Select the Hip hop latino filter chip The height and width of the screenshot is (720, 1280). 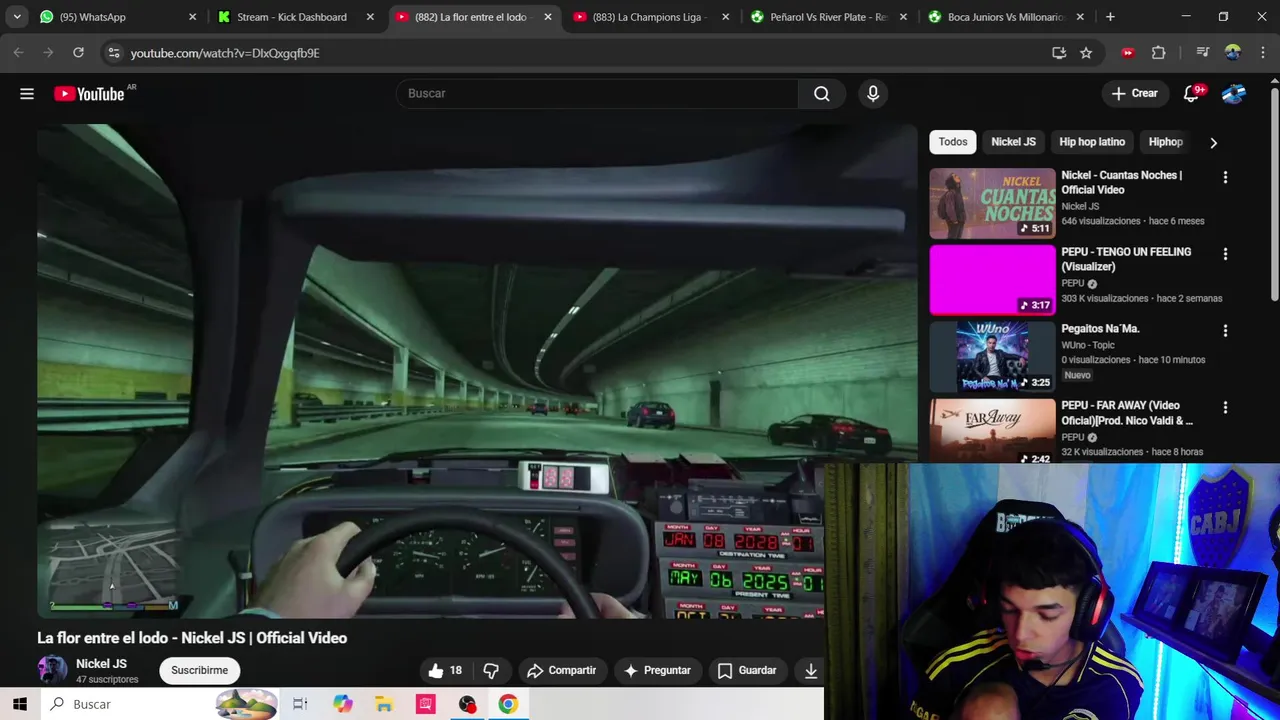click(x=1092, y=142)
